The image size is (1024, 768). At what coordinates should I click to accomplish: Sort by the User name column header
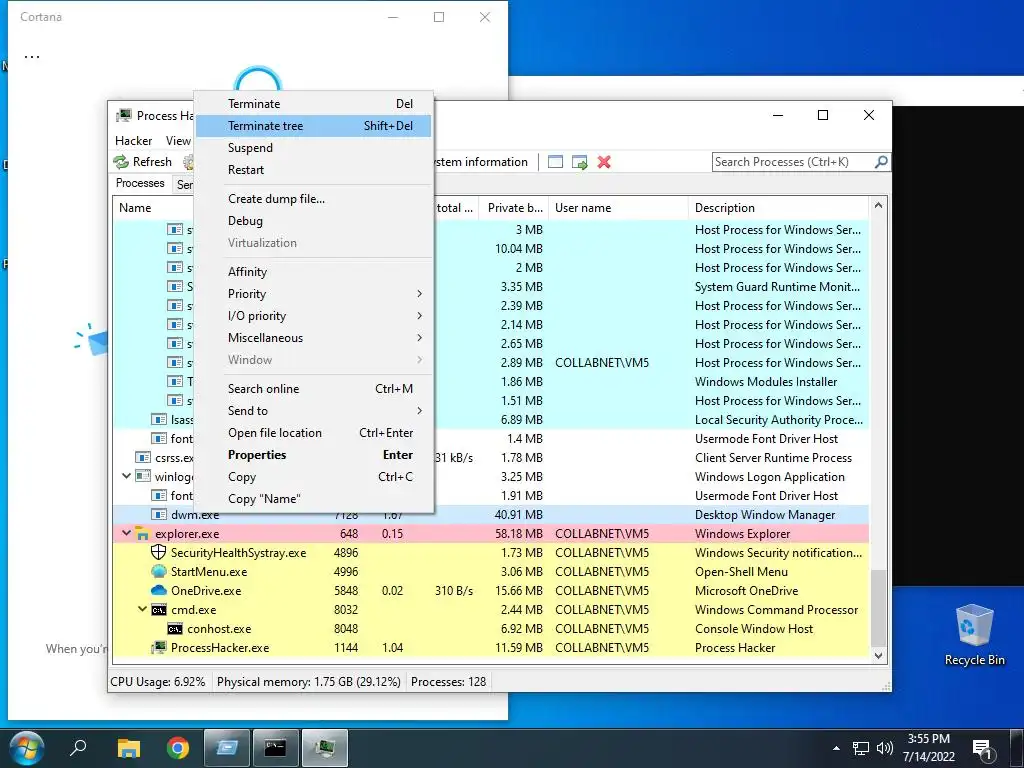pos(618,208)
